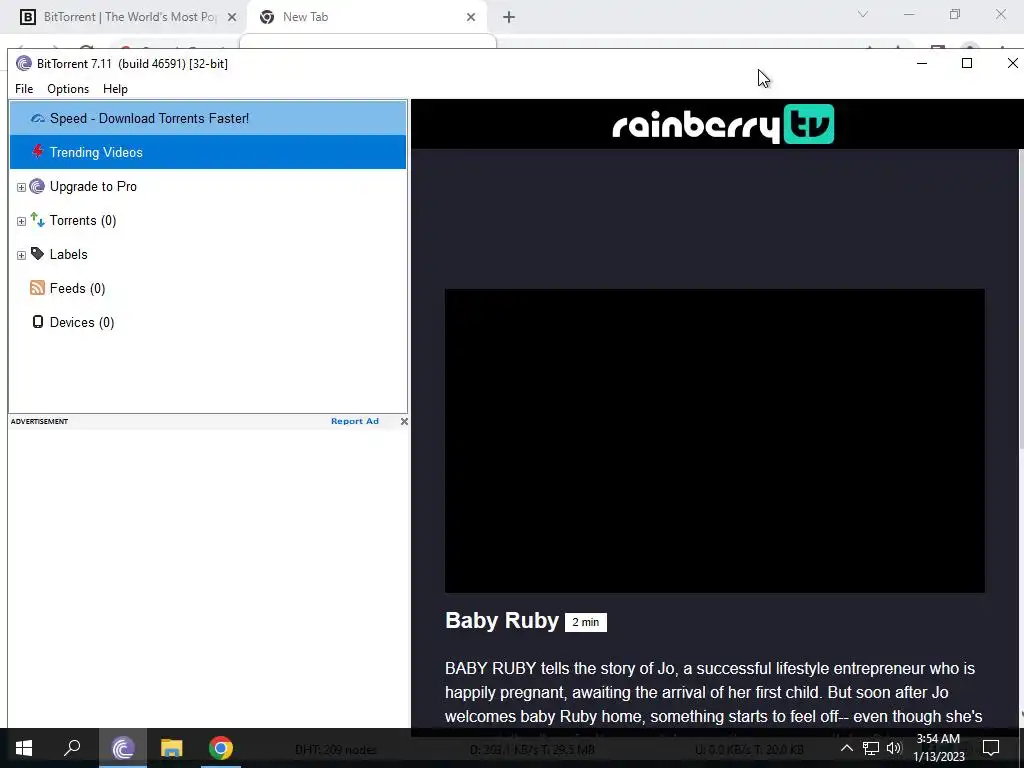Viewport: 1024px width, 768px height.
Task: Show hidden system tray icons
Action: tap(846, 748)
